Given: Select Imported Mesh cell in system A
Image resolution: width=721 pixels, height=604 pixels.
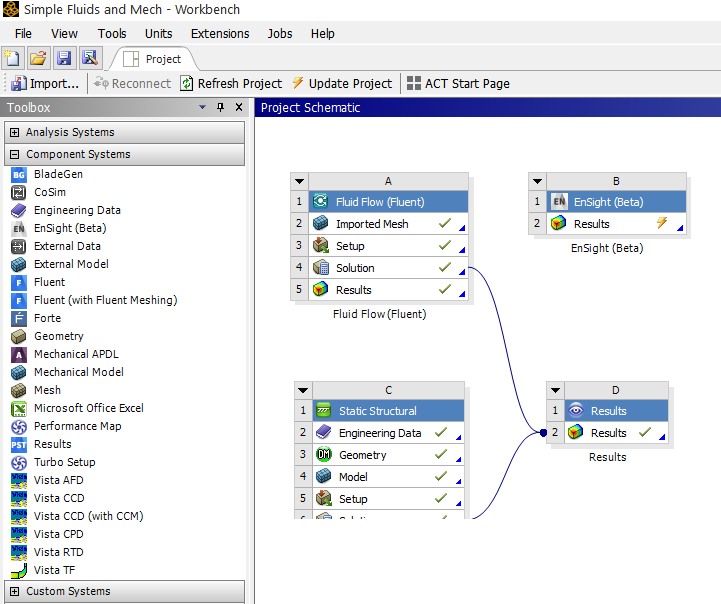Looking at the screenshot, I should pyautogui.click(x=388, y=224).
